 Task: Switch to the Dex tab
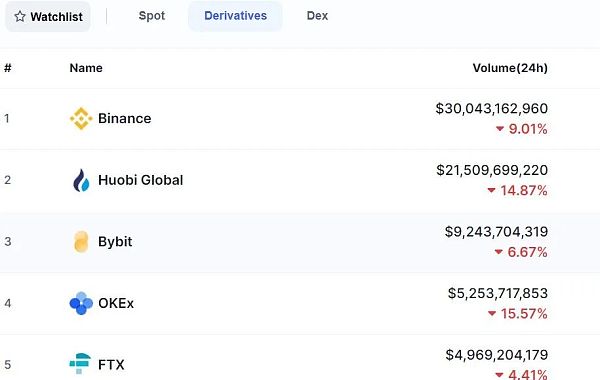pyautogui.click(x=317, y=16)
